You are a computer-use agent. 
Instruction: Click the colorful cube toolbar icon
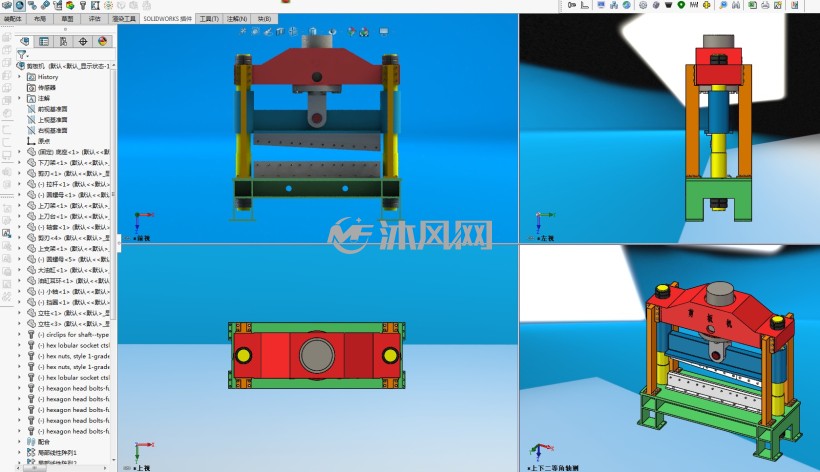(70, 5)
